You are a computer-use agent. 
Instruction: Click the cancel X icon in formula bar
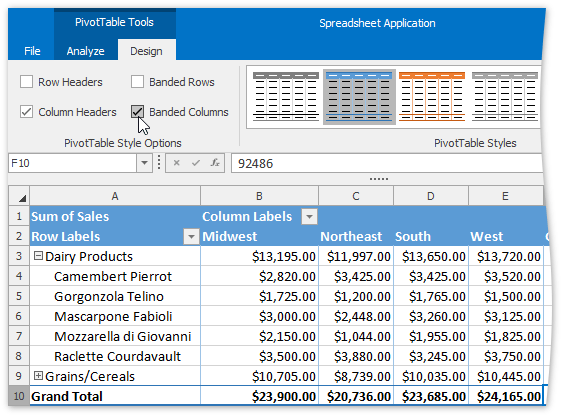[176, 163]
